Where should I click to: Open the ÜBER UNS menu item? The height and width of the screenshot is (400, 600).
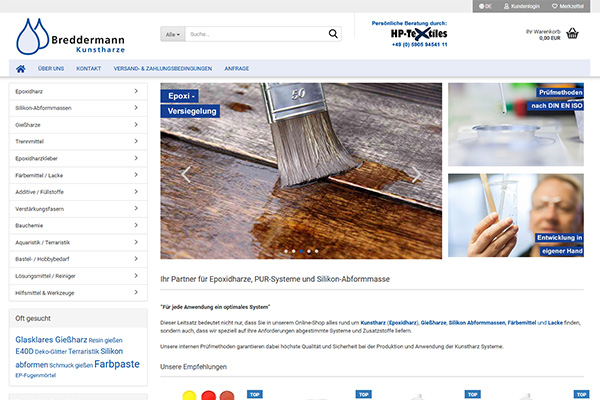pos(51,68)
